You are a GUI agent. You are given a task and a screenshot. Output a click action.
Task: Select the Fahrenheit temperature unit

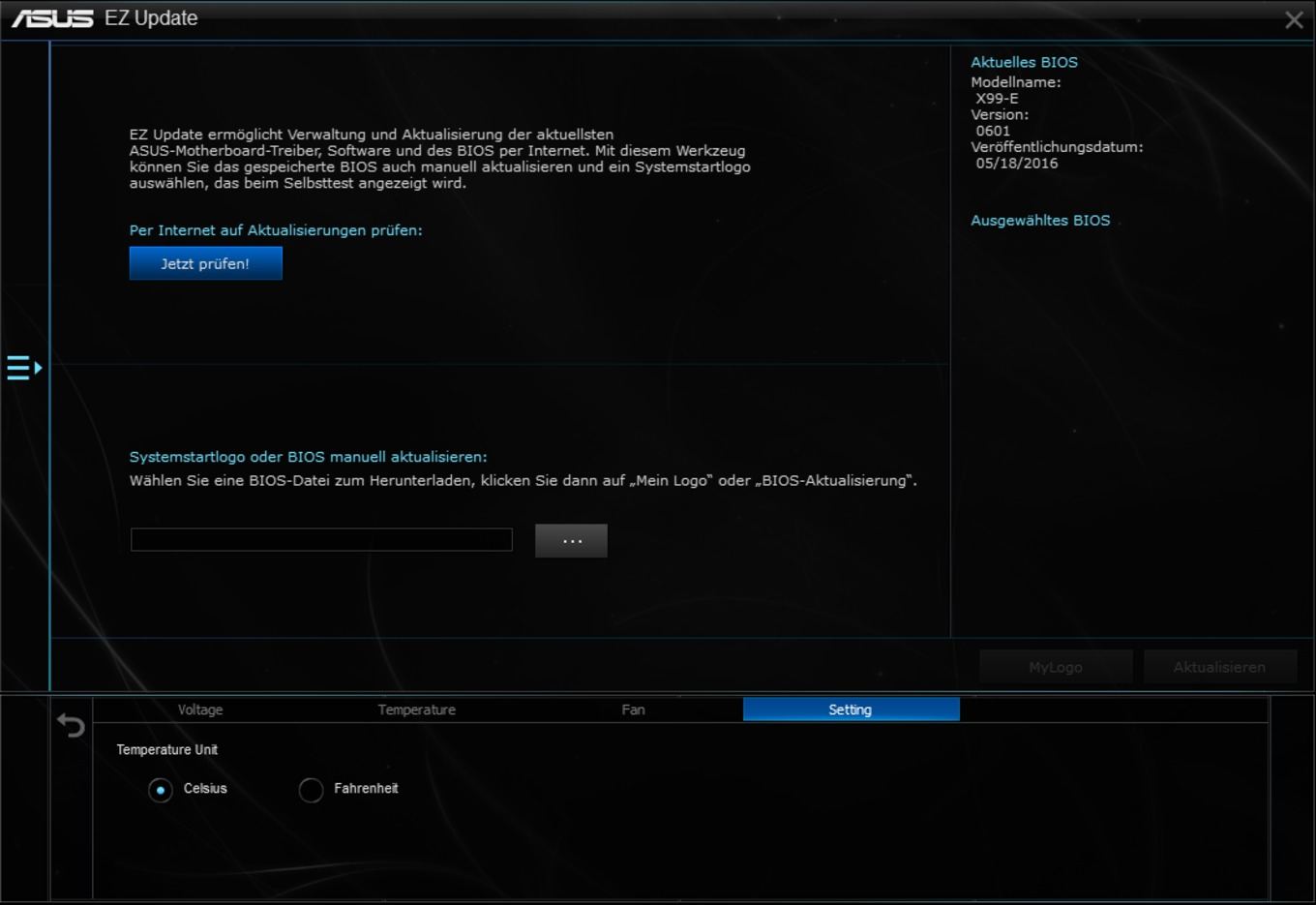pyautogui.click(x=311, y=790)
